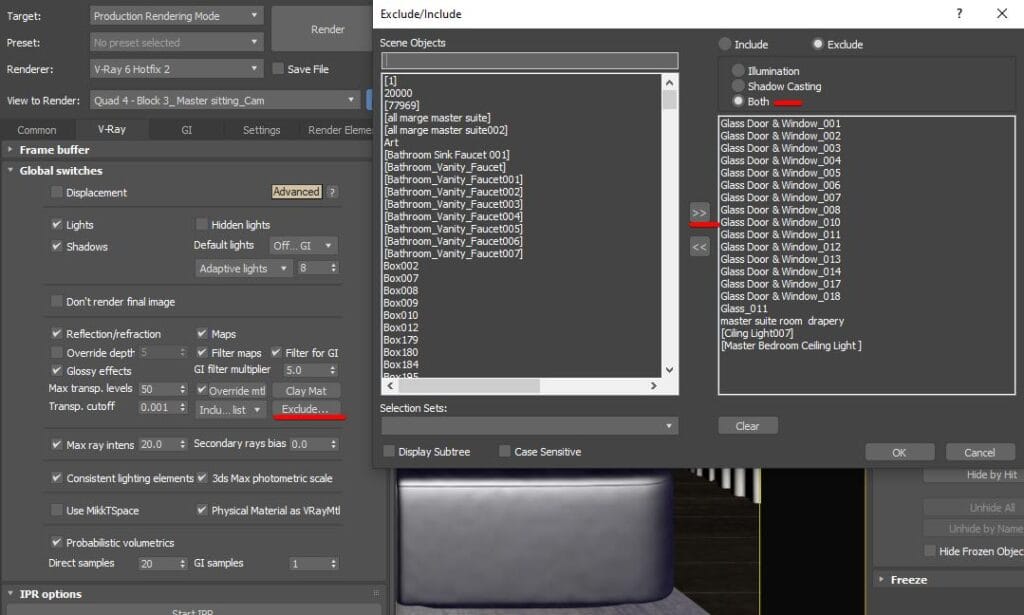Collapse the Global switches rollout
Viewport: 1024px width, 615px height.
(9, 171)
